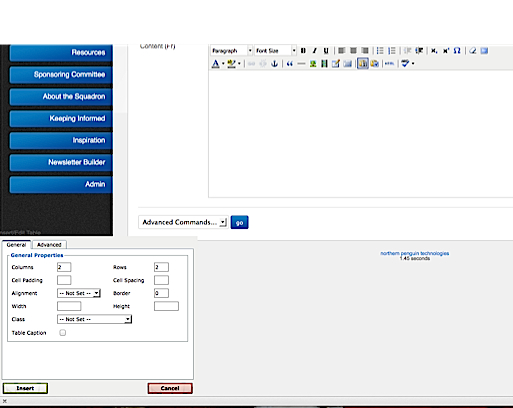513x408 pixels.
Task: Click the Height input field
Action: point(166,306)
